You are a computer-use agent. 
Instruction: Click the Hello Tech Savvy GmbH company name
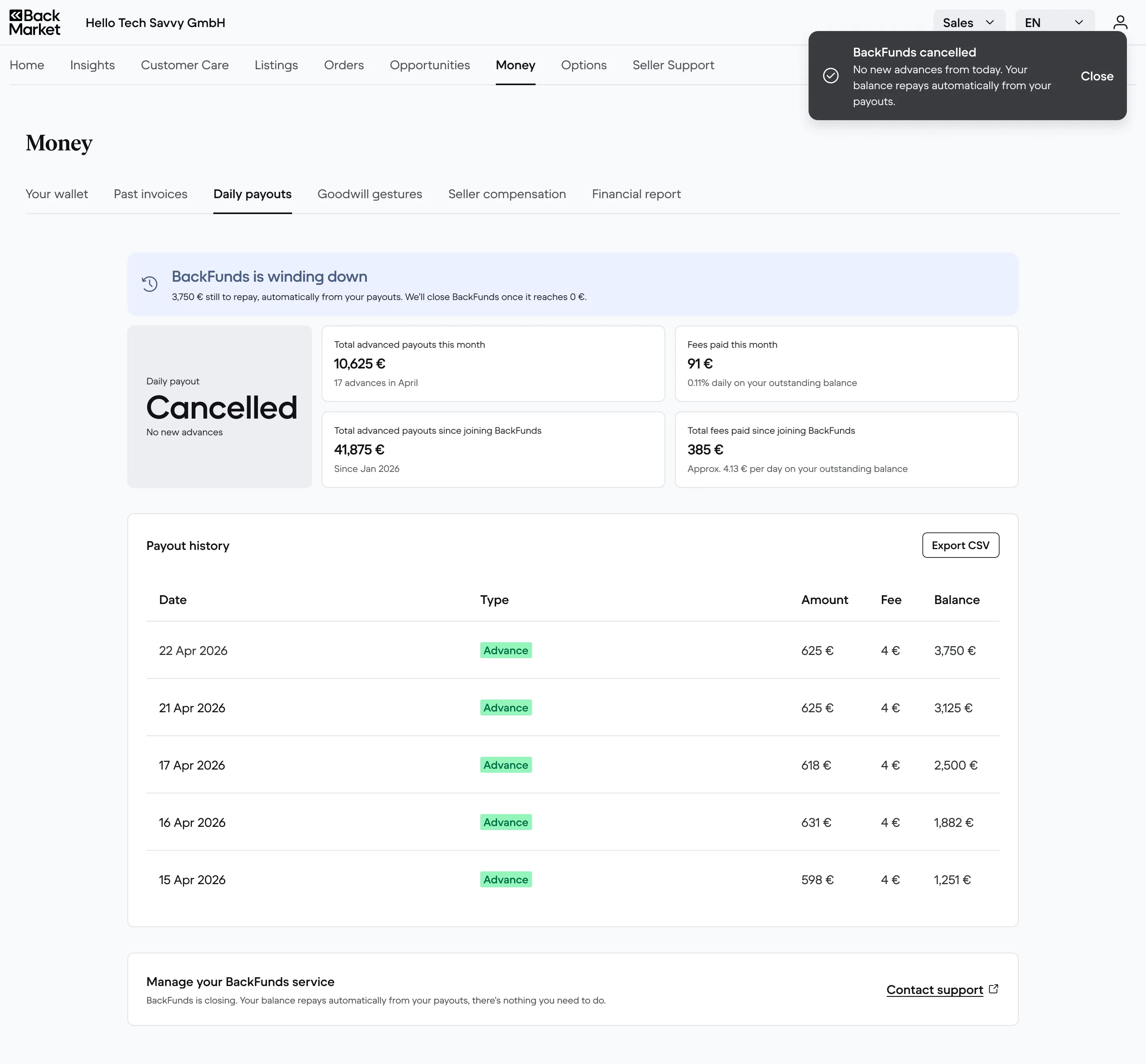click(156, 22)
